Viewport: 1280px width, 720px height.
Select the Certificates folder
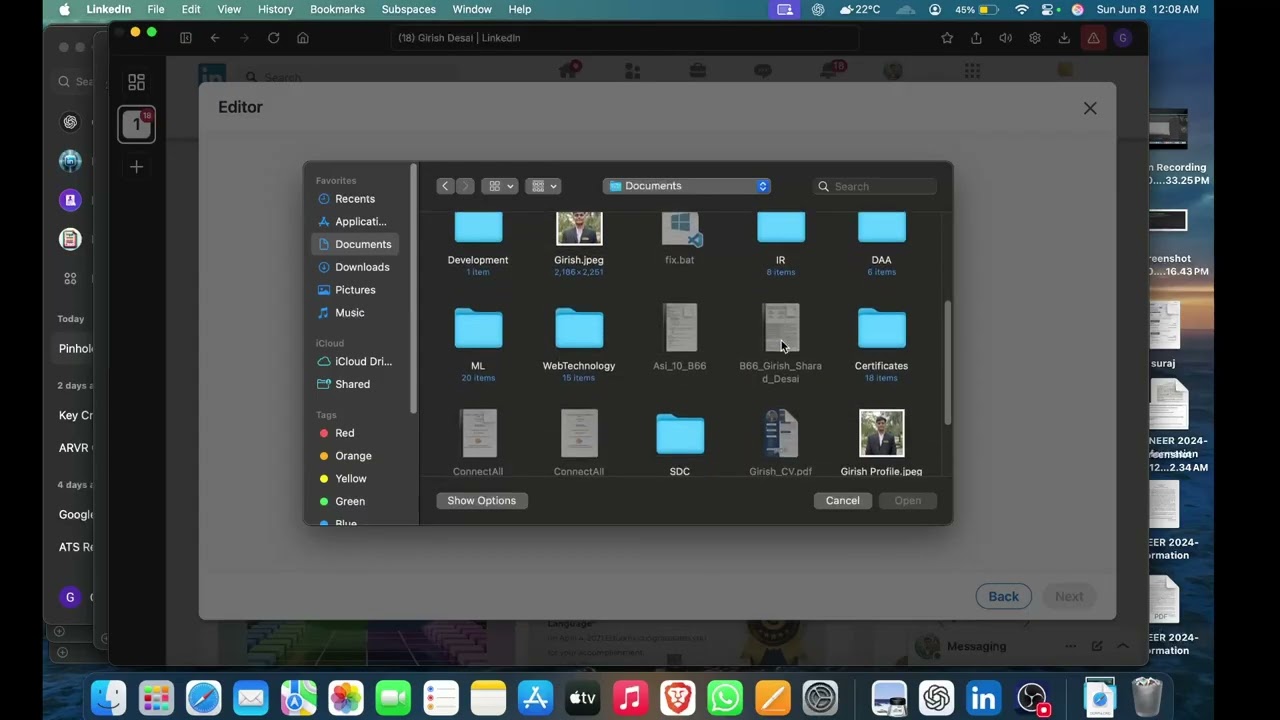pos(881,343)
